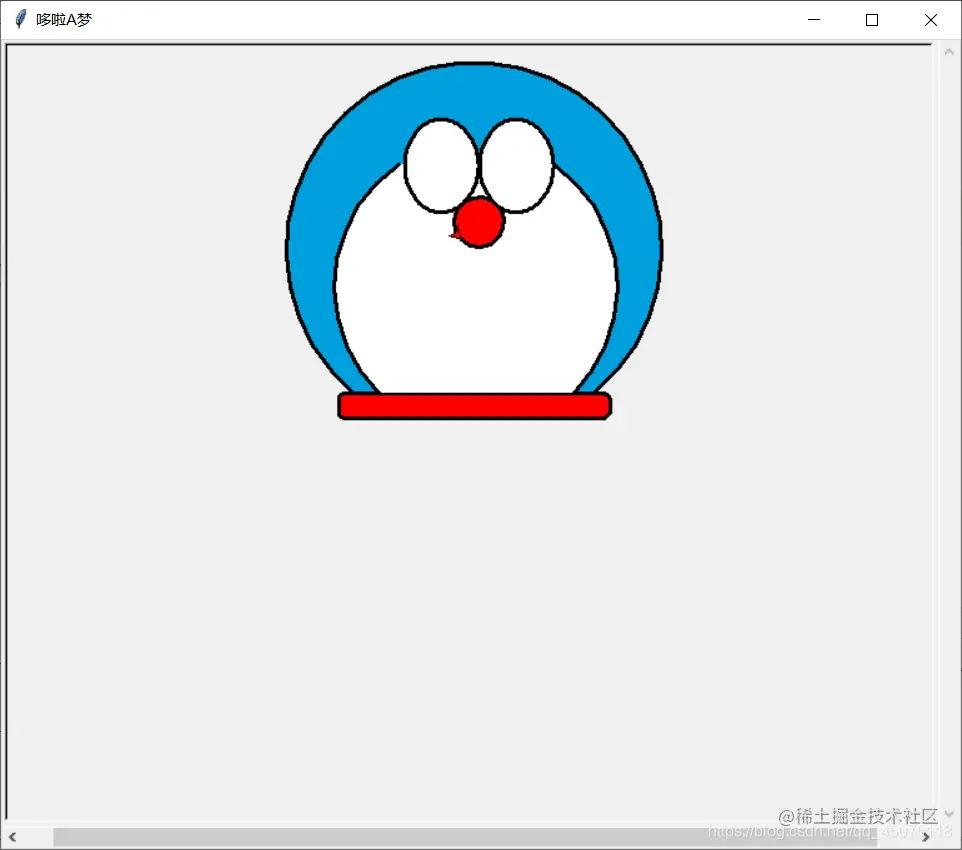
Task: Expand content with the right scroll arrow
Action: pyautogui.click(x=928, y=837)
